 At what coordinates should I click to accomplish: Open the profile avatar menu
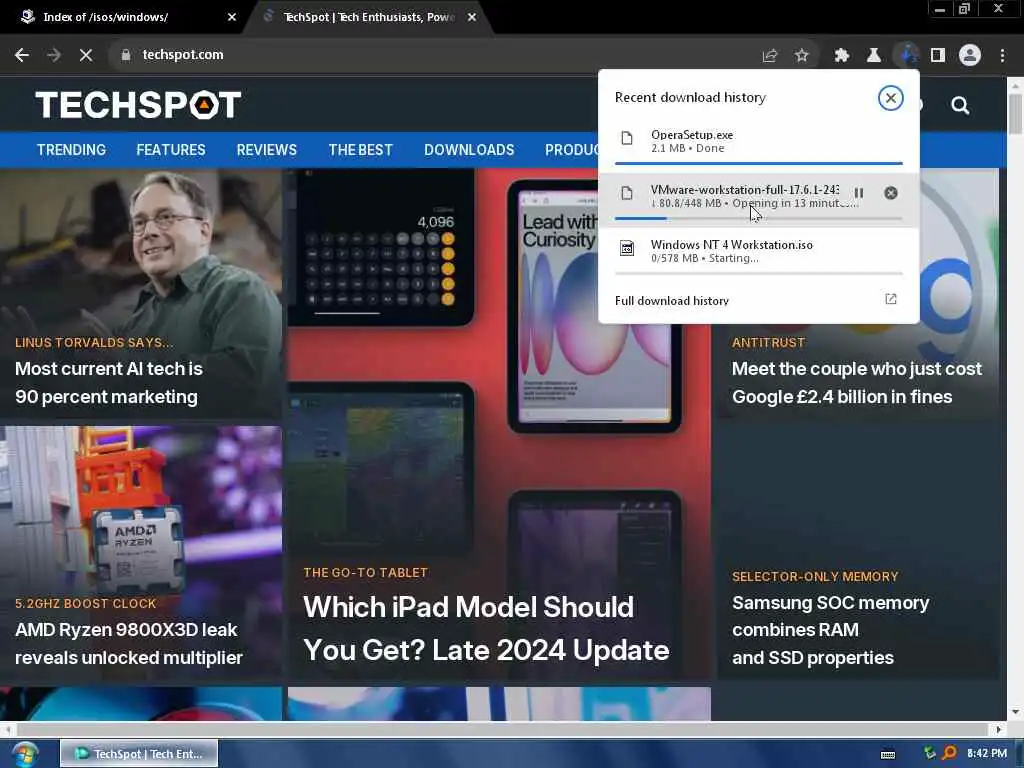(970, 56)
